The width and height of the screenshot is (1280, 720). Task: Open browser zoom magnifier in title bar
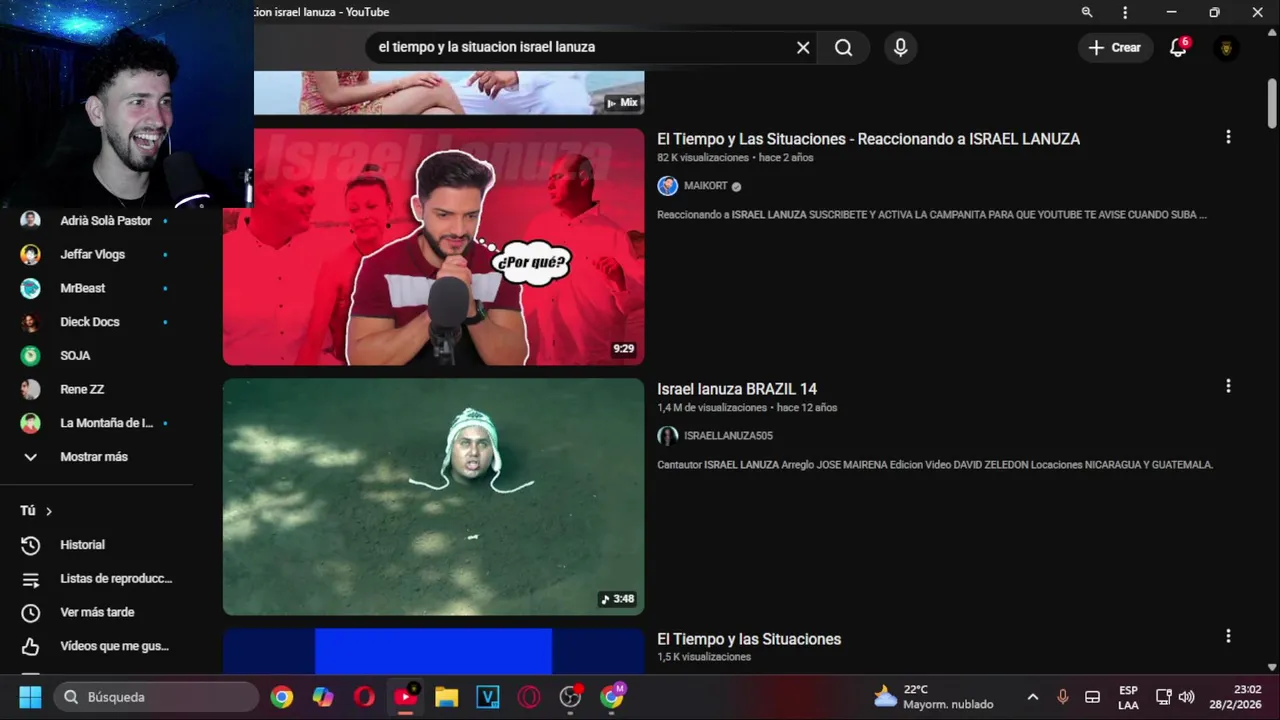pos(1087,12)
